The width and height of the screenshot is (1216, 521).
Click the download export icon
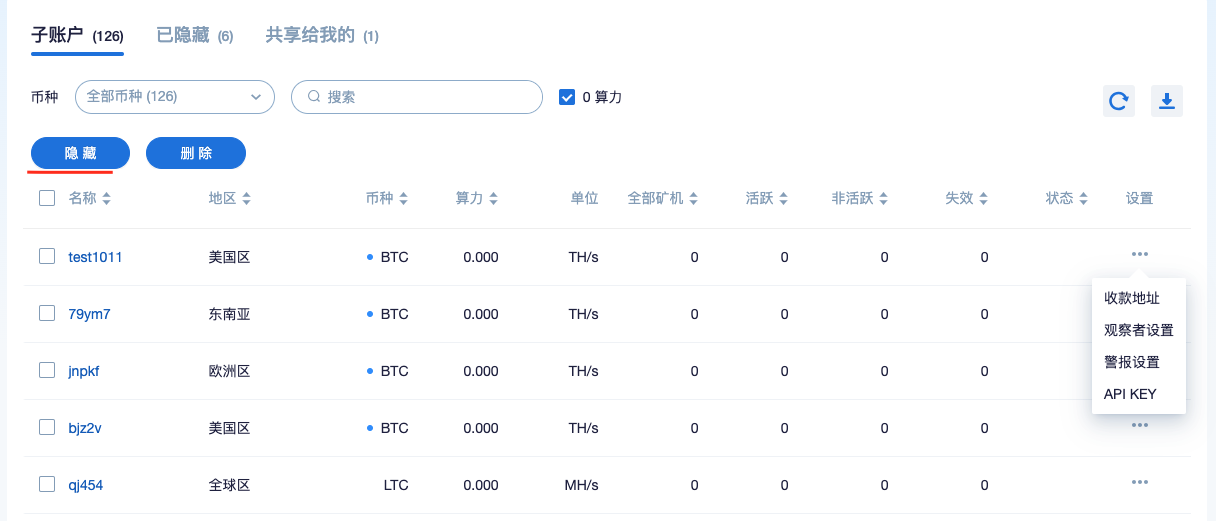coord(1167,100)
